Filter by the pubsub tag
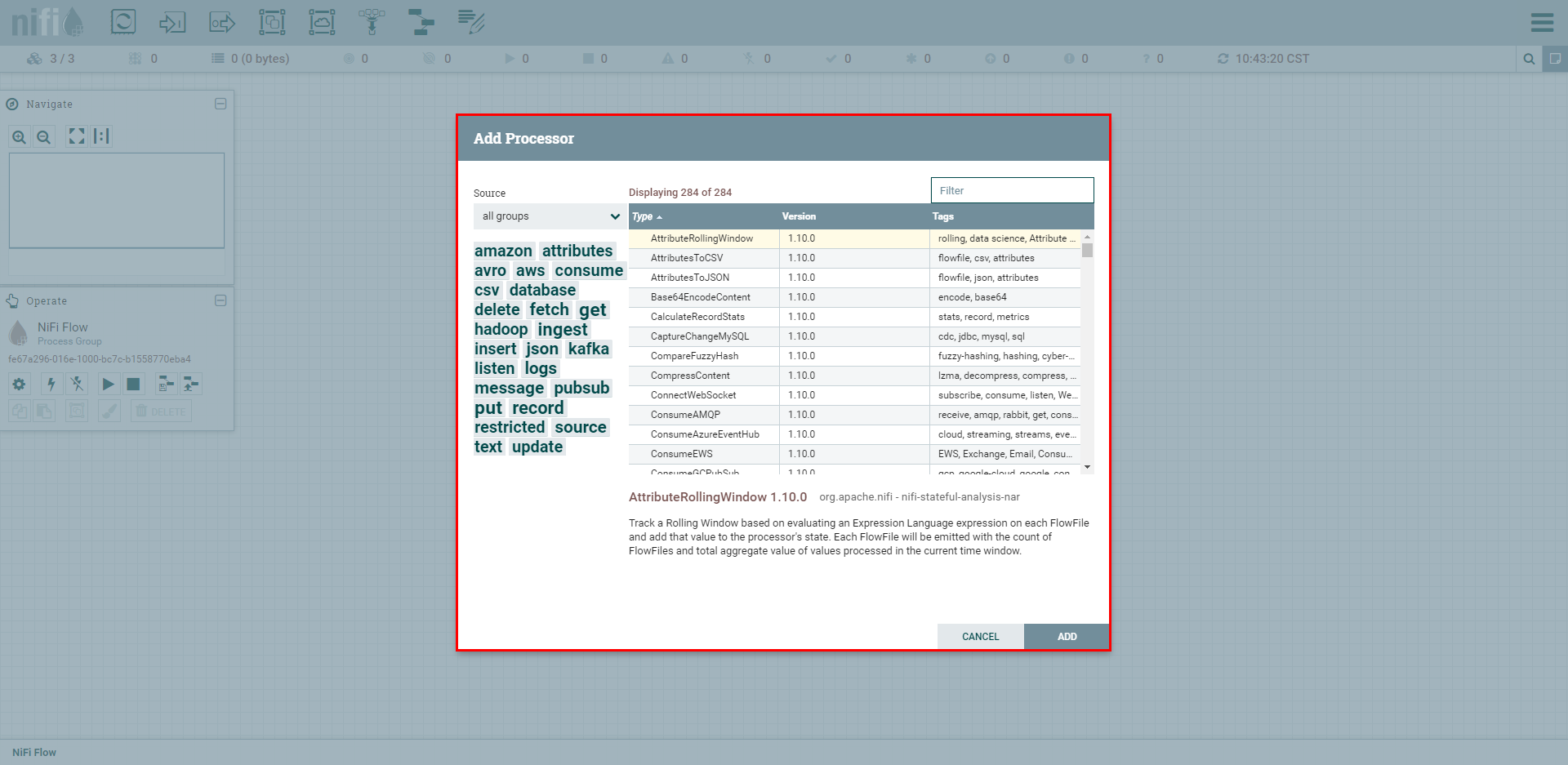This screenshot has width=1568, height=765. click(x=581, y=388)
